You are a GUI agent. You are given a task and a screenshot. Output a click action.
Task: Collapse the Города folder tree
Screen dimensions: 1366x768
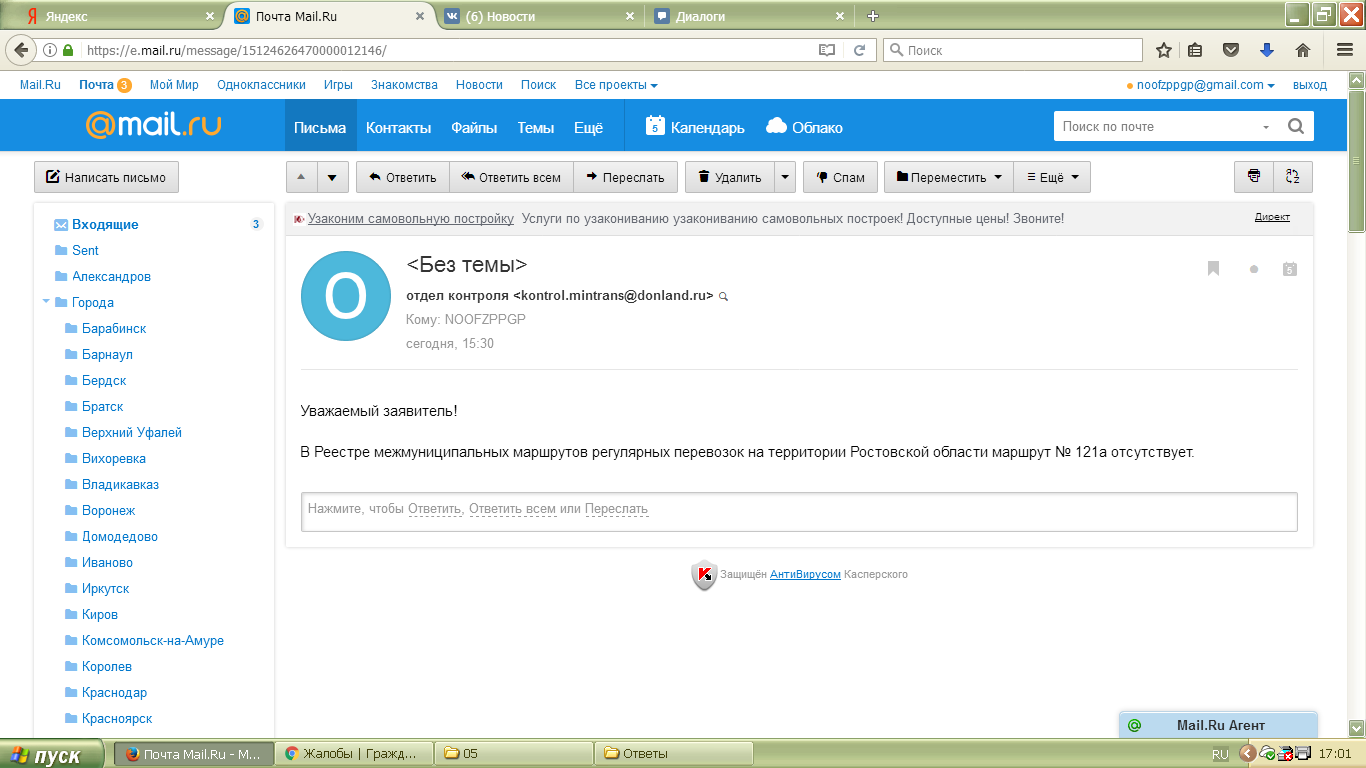[46, 302]
